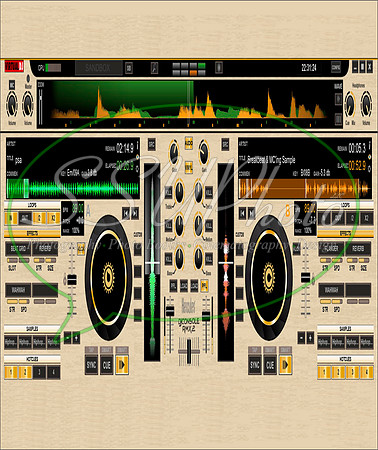Image resolution: width=378 pixels, height=450 pixels.
Task: Open WAHWAH effect selector on deck B
Action: pos(332,290)
